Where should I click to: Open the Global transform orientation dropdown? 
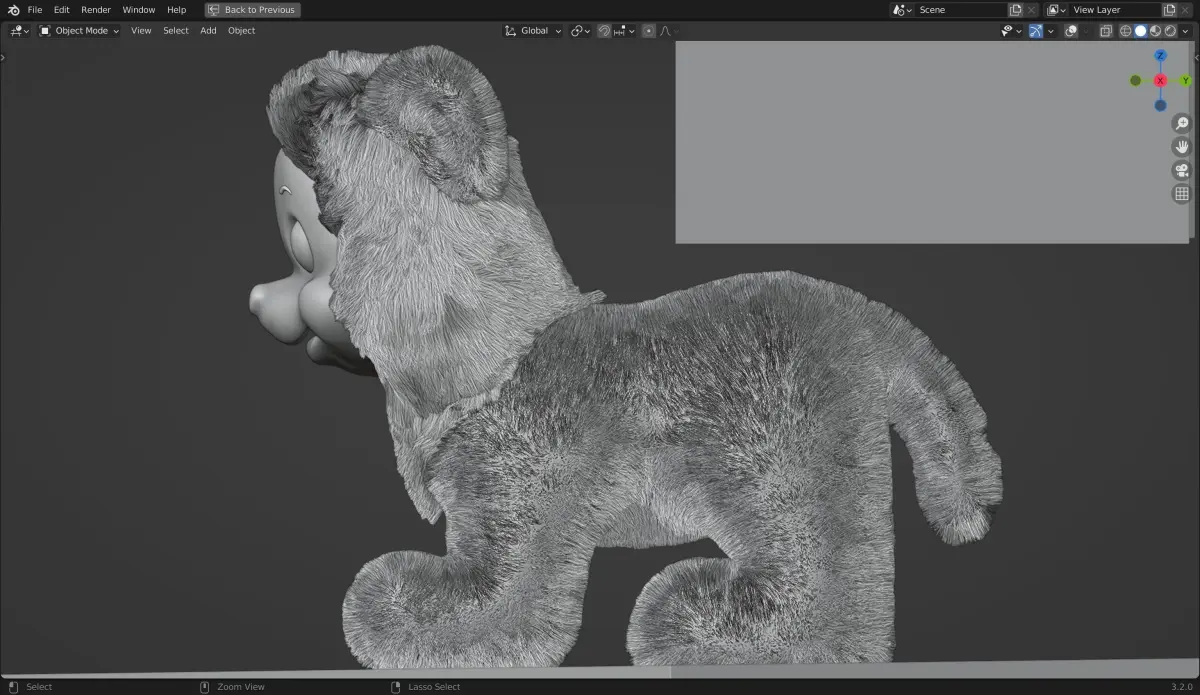533,31
